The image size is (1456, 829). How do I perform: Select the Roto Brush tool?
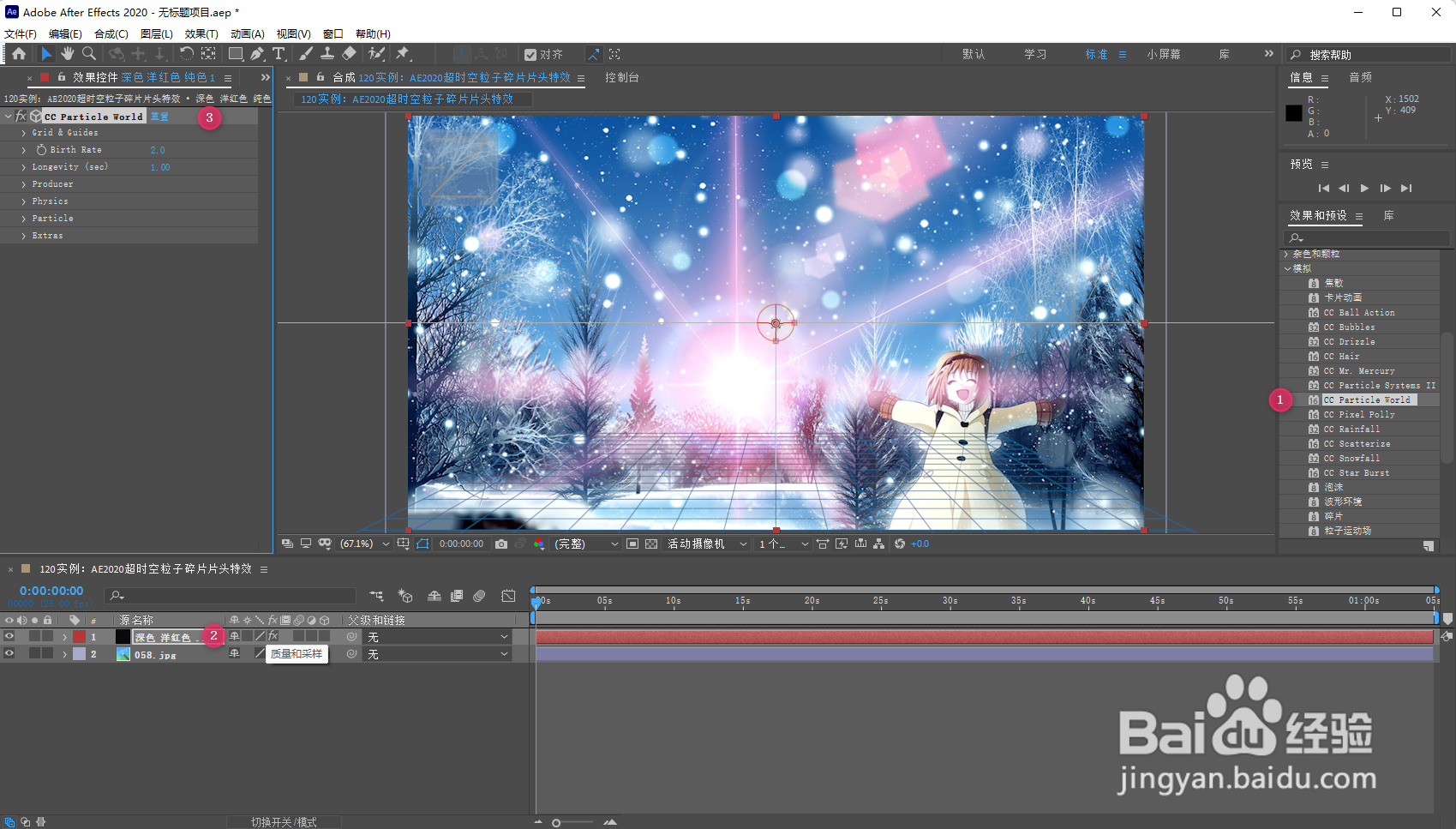pyautogui.click(x=376, y=54)
